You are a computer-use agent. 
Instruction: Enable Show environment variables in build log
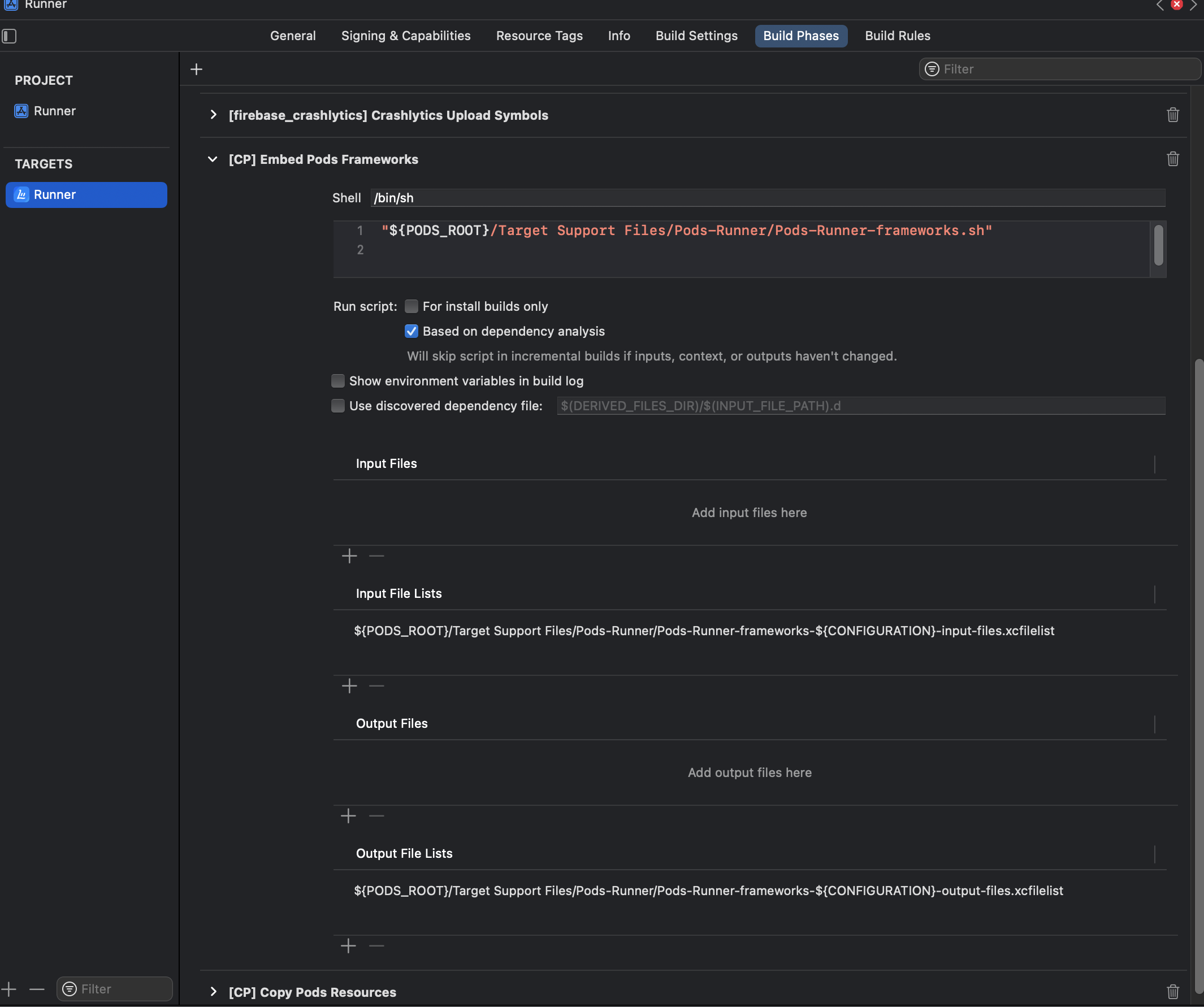(x=337, y=381)
